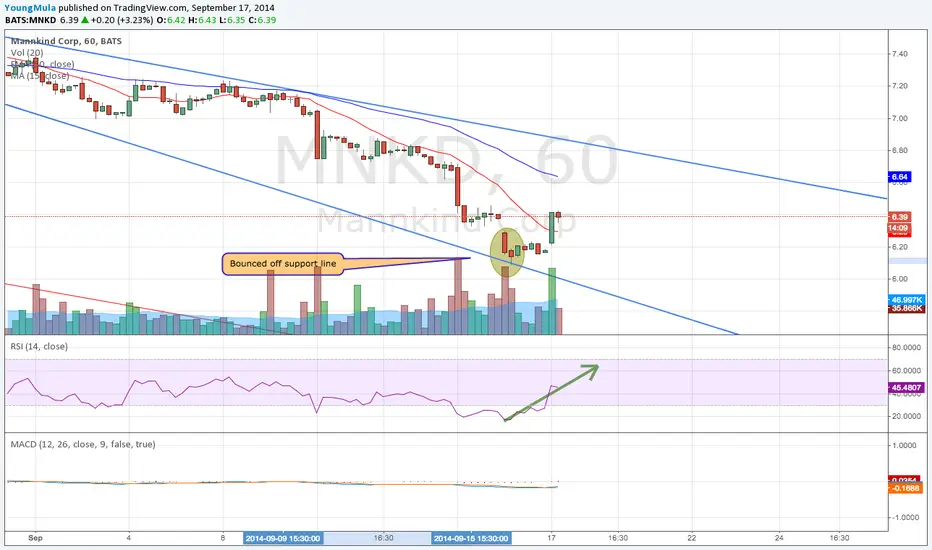
Task: Click the Sep date label on time axis
Action: click(x=36, y=538)
